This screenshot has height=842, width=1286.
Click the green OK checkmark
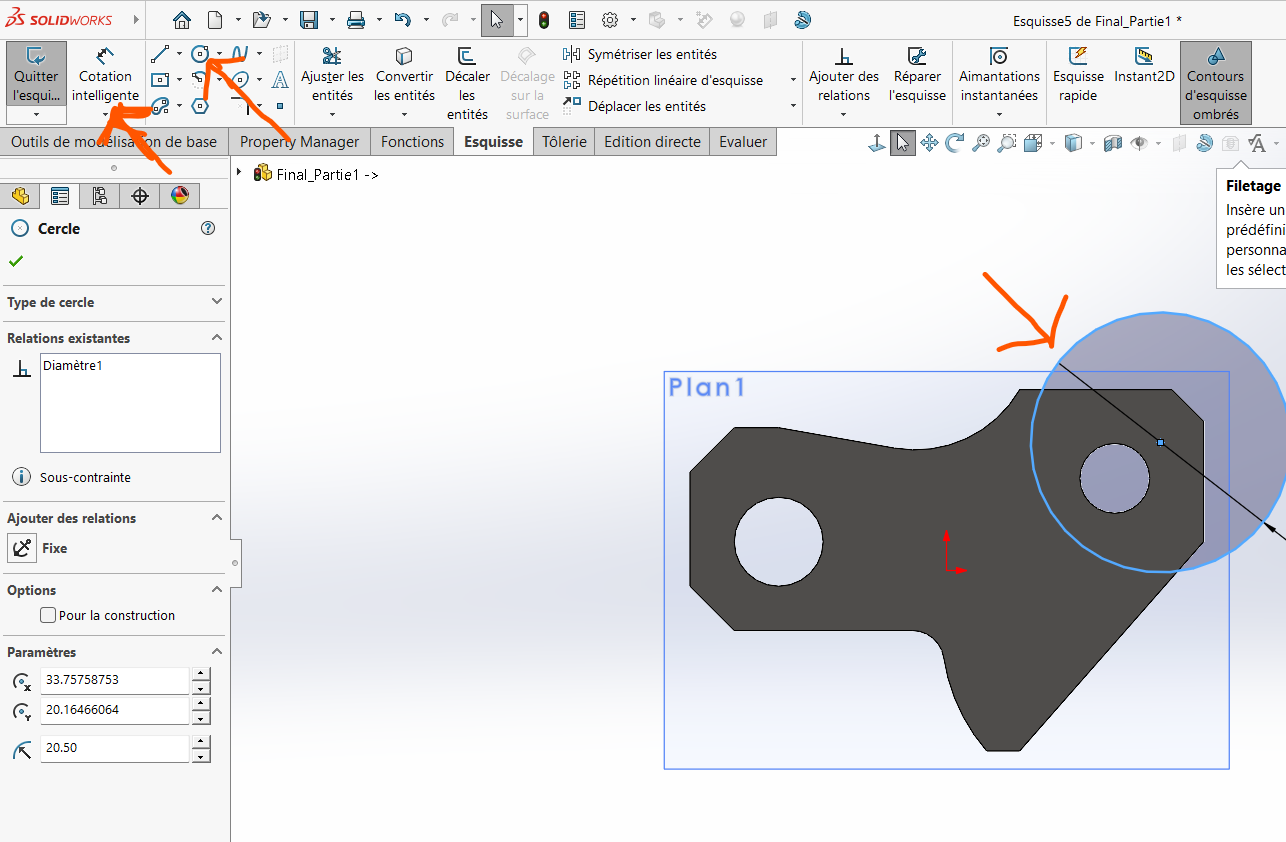coord(15,261)
